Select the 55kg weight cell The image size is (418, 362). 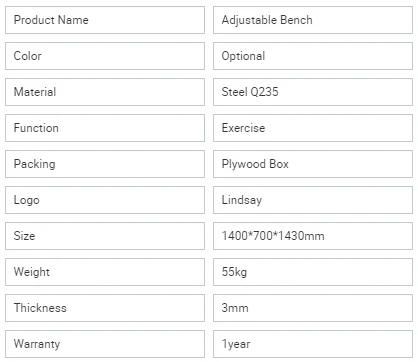(313, 272)
